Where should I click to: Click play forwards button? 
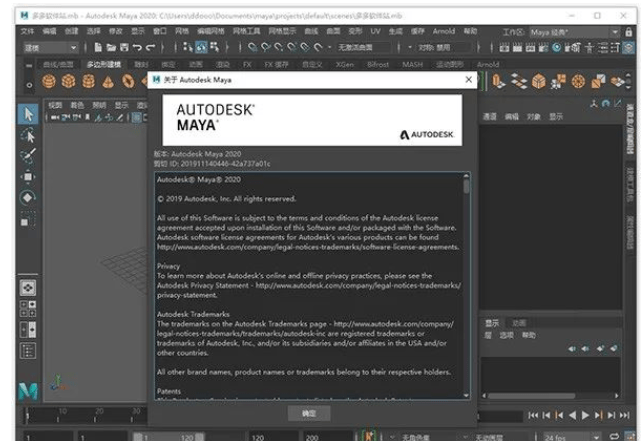(x=585, y=416)
